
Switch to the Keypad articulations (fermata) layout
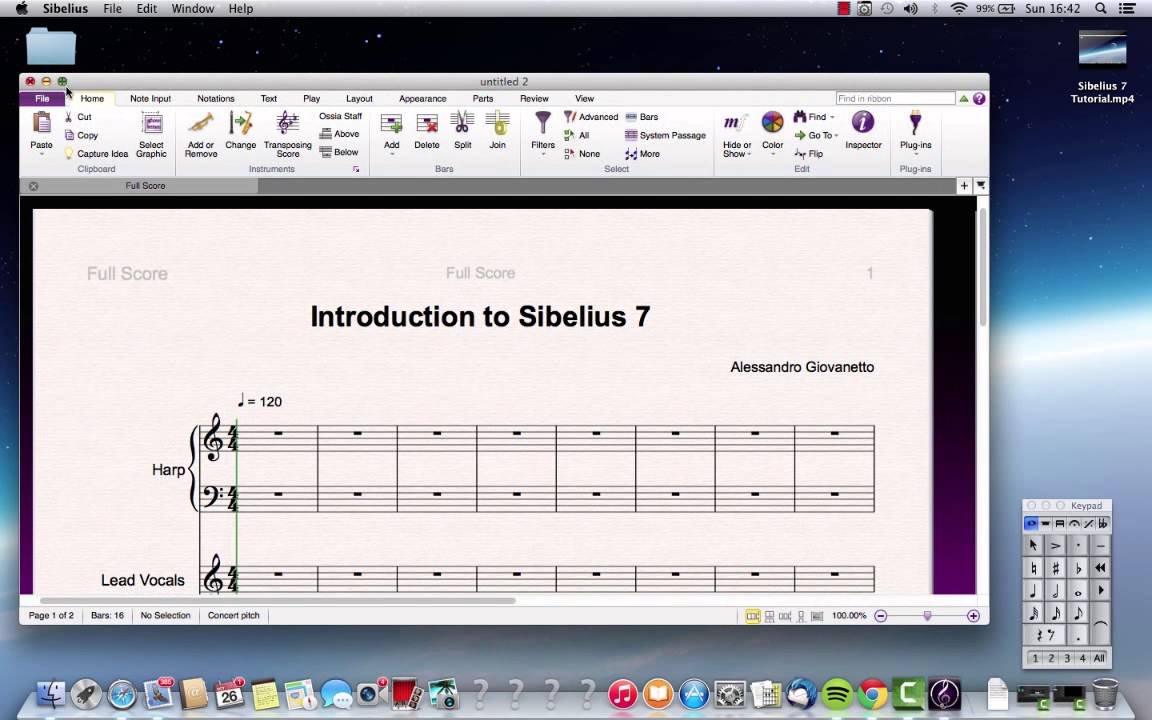coord(1074,524)
